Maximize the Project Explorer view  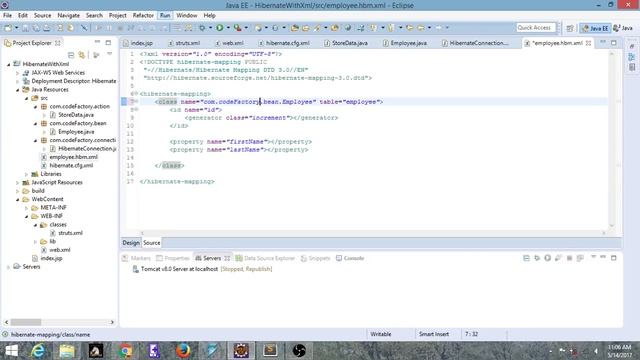tap(108, 42)
